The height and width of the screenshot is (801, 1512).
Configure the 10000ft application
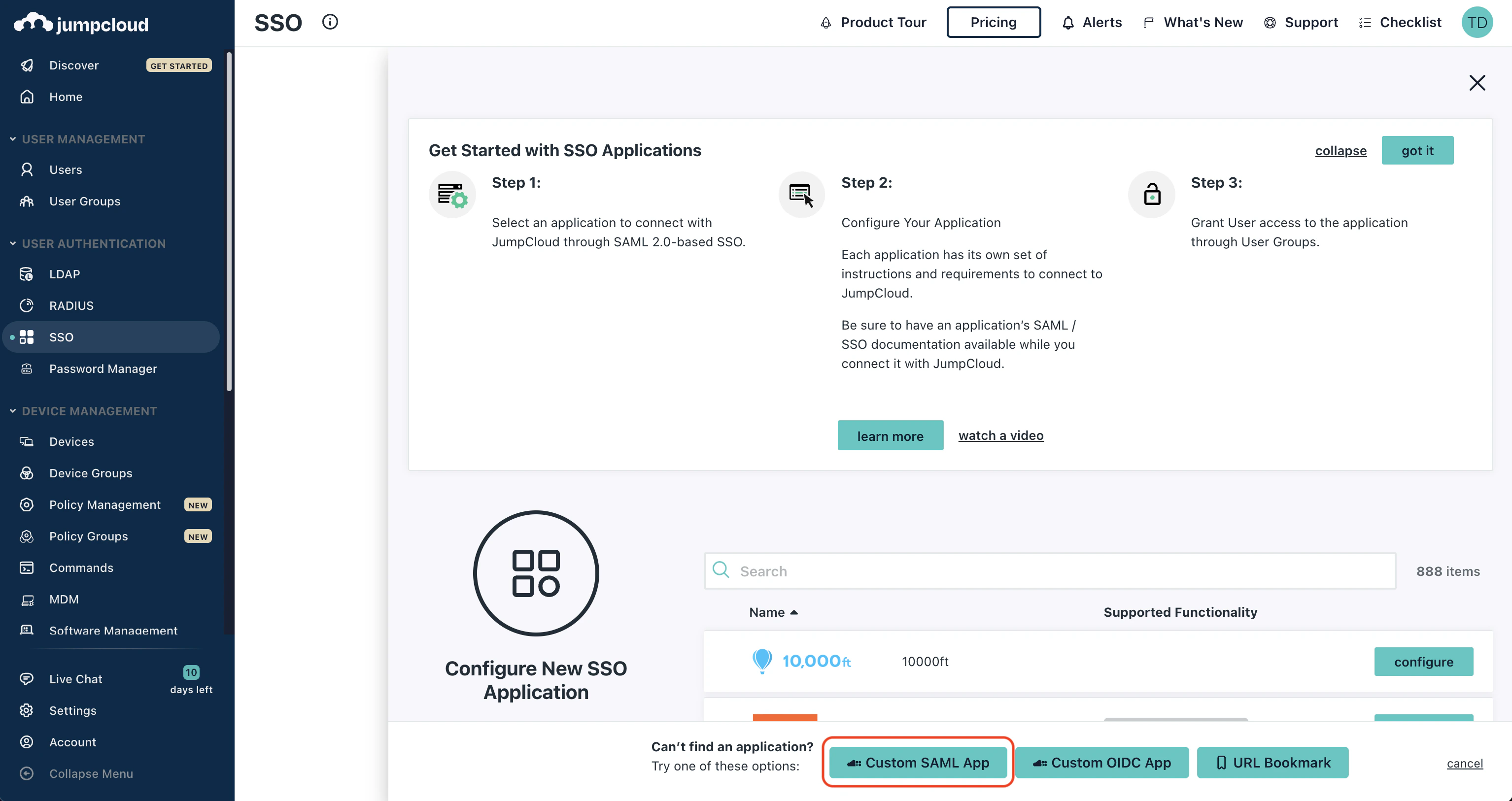pyautogui.click(x=1423, y=661)
